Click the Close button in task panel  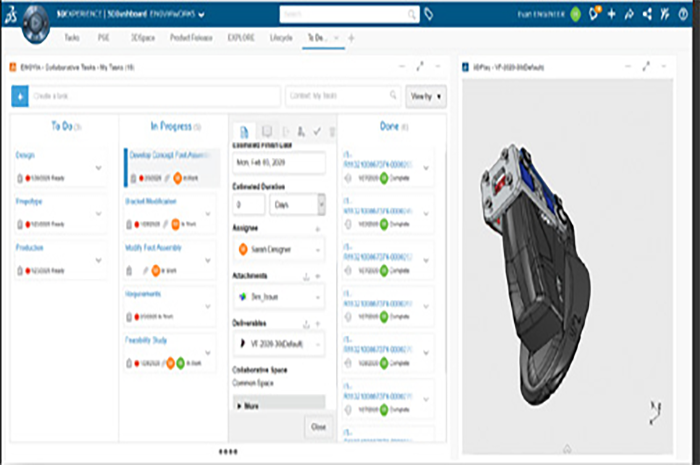pos(317,426)
